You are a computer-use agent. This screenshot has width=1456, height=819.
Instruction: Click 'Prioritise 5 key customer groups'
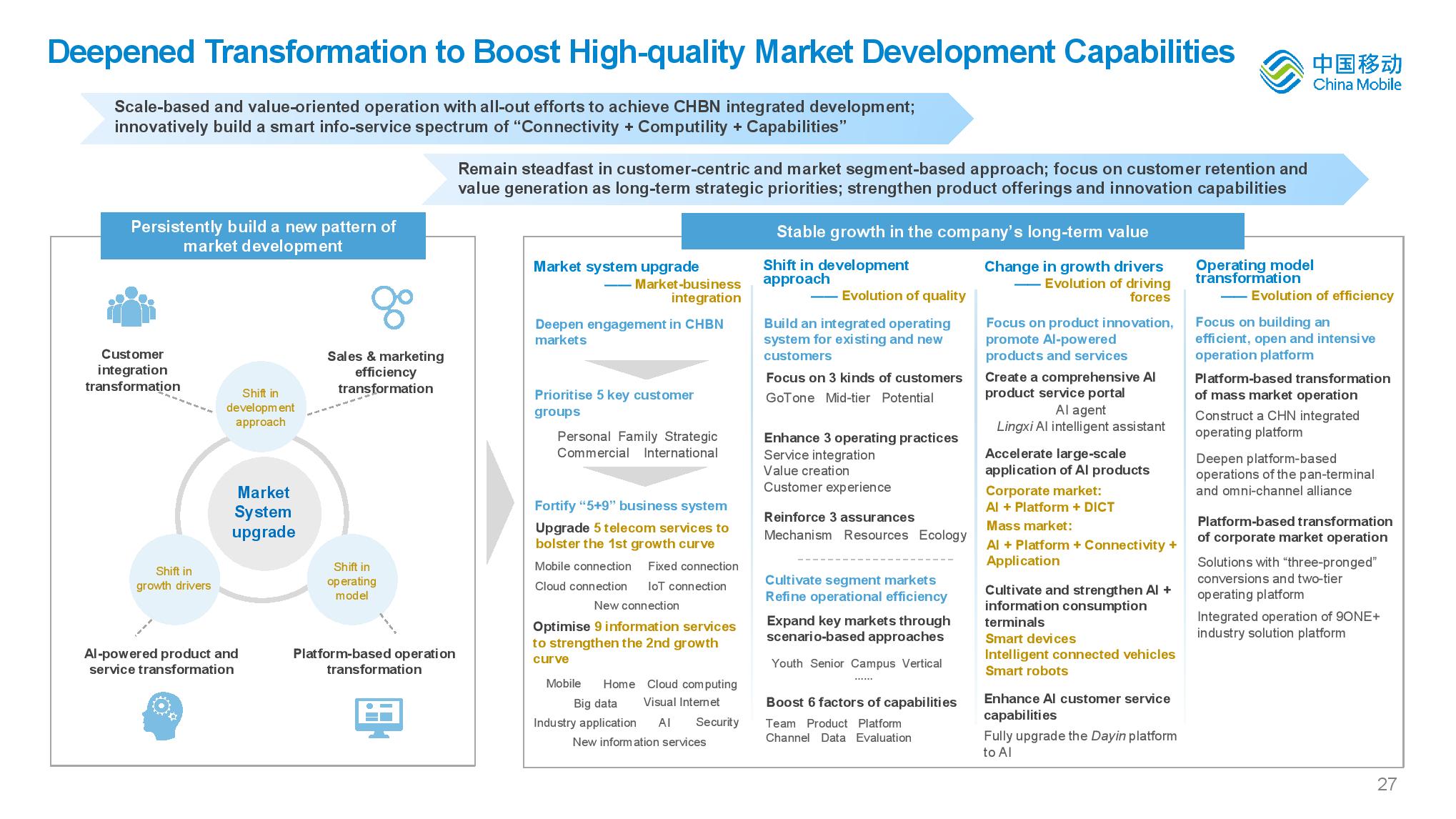614,403
